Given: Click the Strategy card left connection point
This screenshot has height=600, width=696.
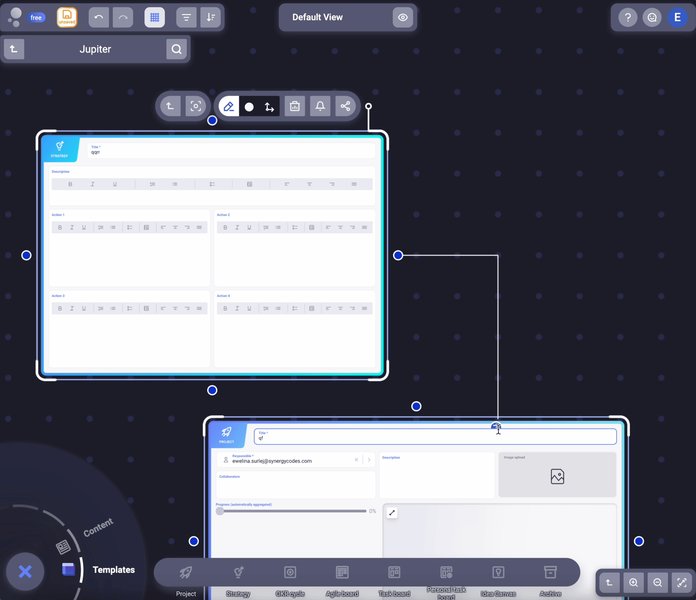Looking at the screenshot, I should pos(26,255).
